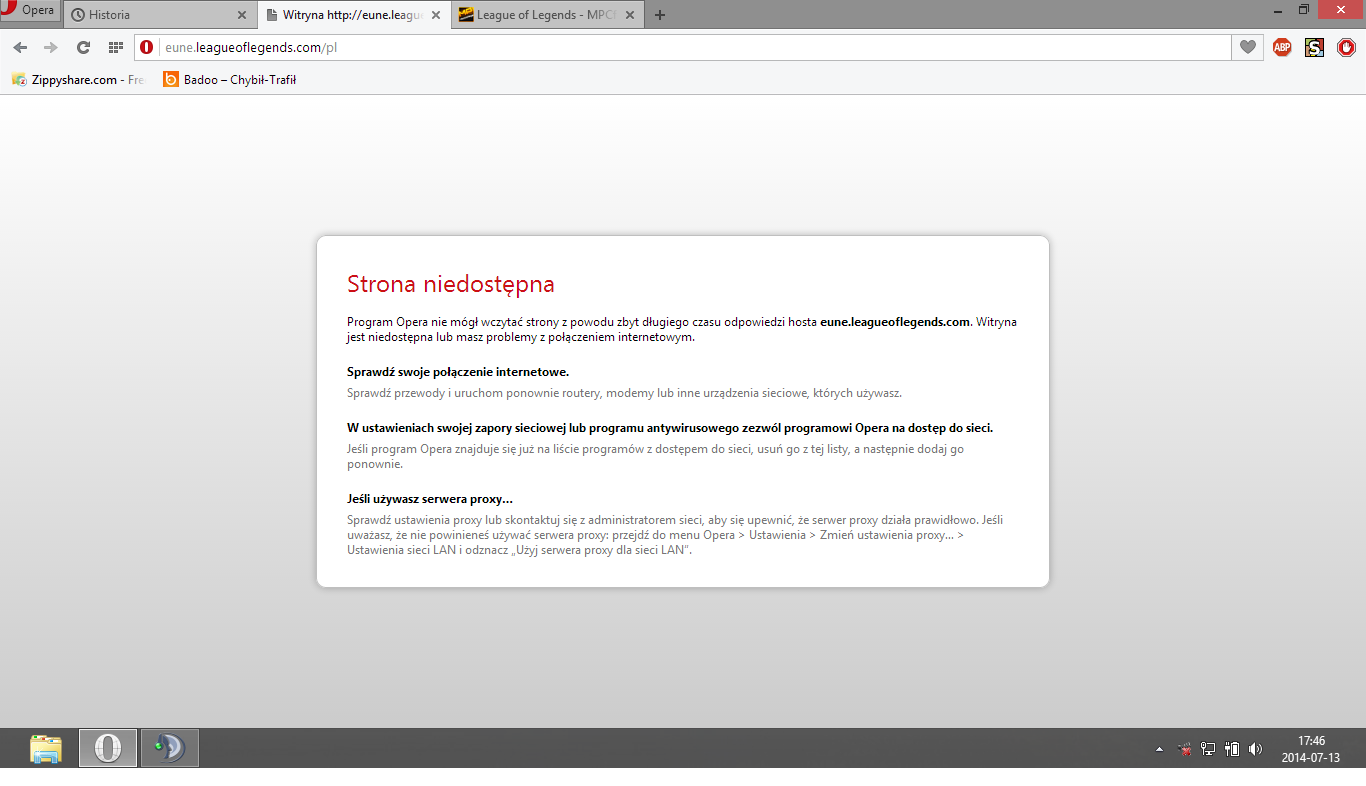
Task: Open the Zippyshare.com bookmark
Action: pos(78,79)
